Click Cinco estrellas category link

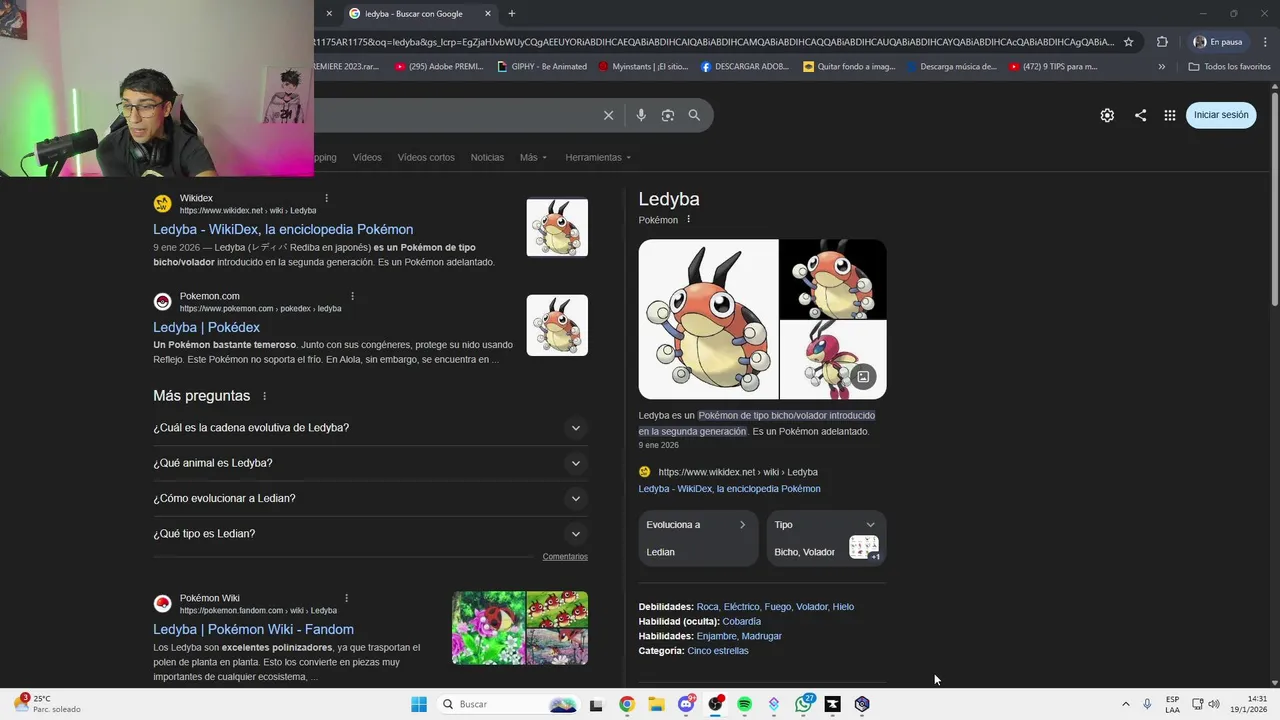click(x=717, y=651)
